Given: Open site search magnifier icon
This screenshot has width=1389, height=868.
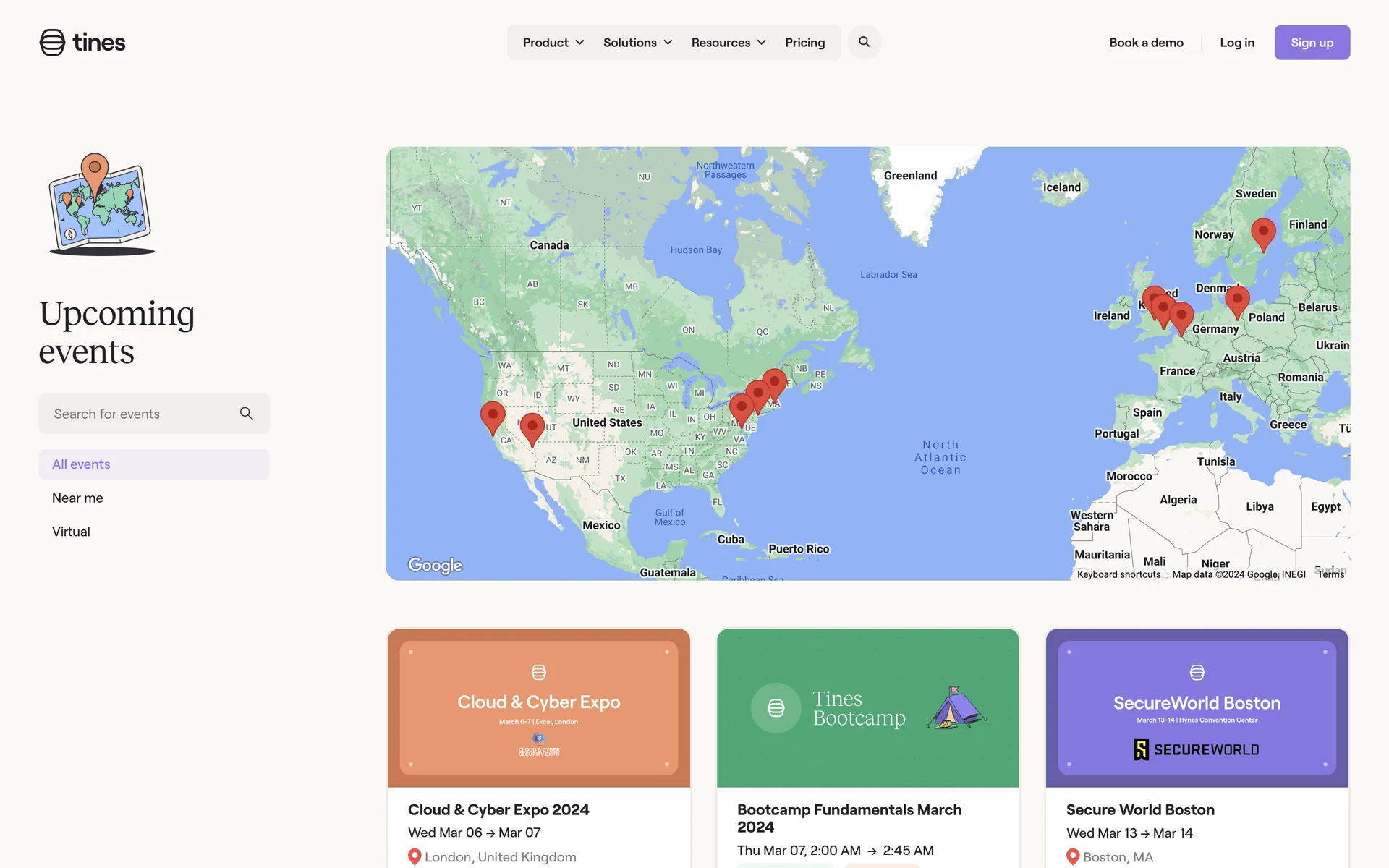Looking at the screenshot, I should (864, 43).
